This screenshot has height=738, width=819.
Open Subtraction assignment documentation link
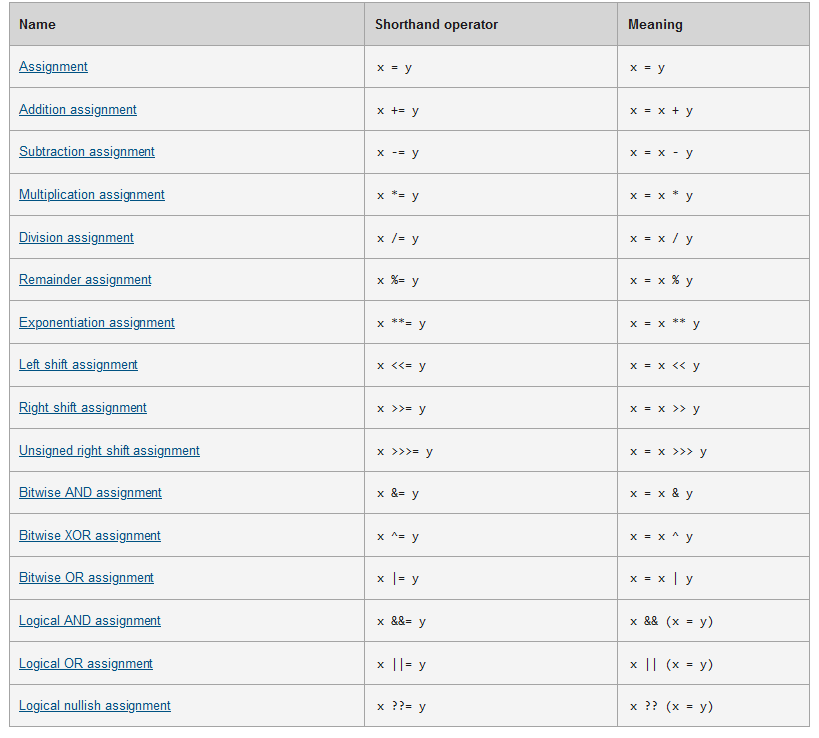pyautogui.click(x=87, y=152)
